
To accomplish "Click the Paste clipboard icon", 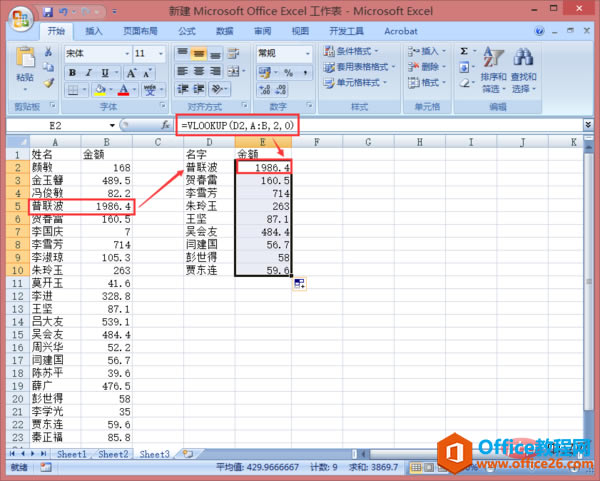I will (x=25, y=57).
